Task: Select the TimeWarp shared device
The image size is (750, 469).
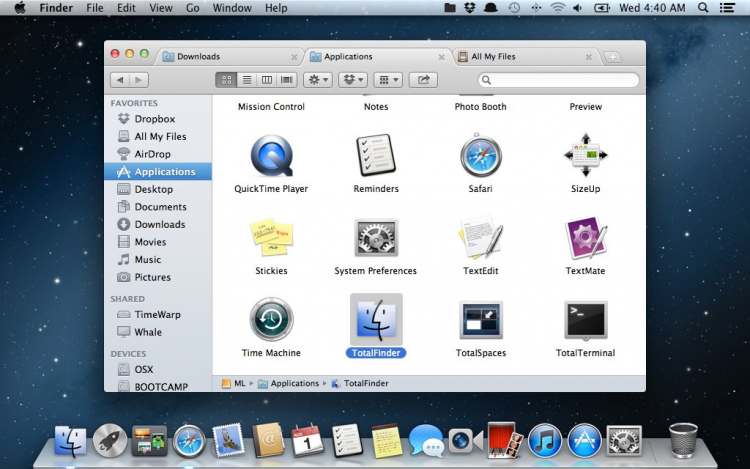Action: point(158,315)
